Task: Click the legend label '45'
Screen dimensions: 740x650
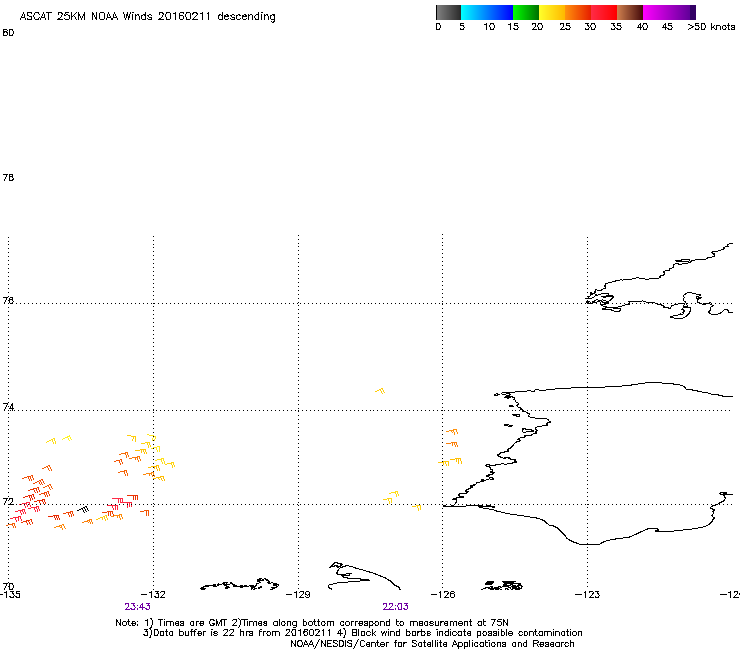Action: point(667,27)
